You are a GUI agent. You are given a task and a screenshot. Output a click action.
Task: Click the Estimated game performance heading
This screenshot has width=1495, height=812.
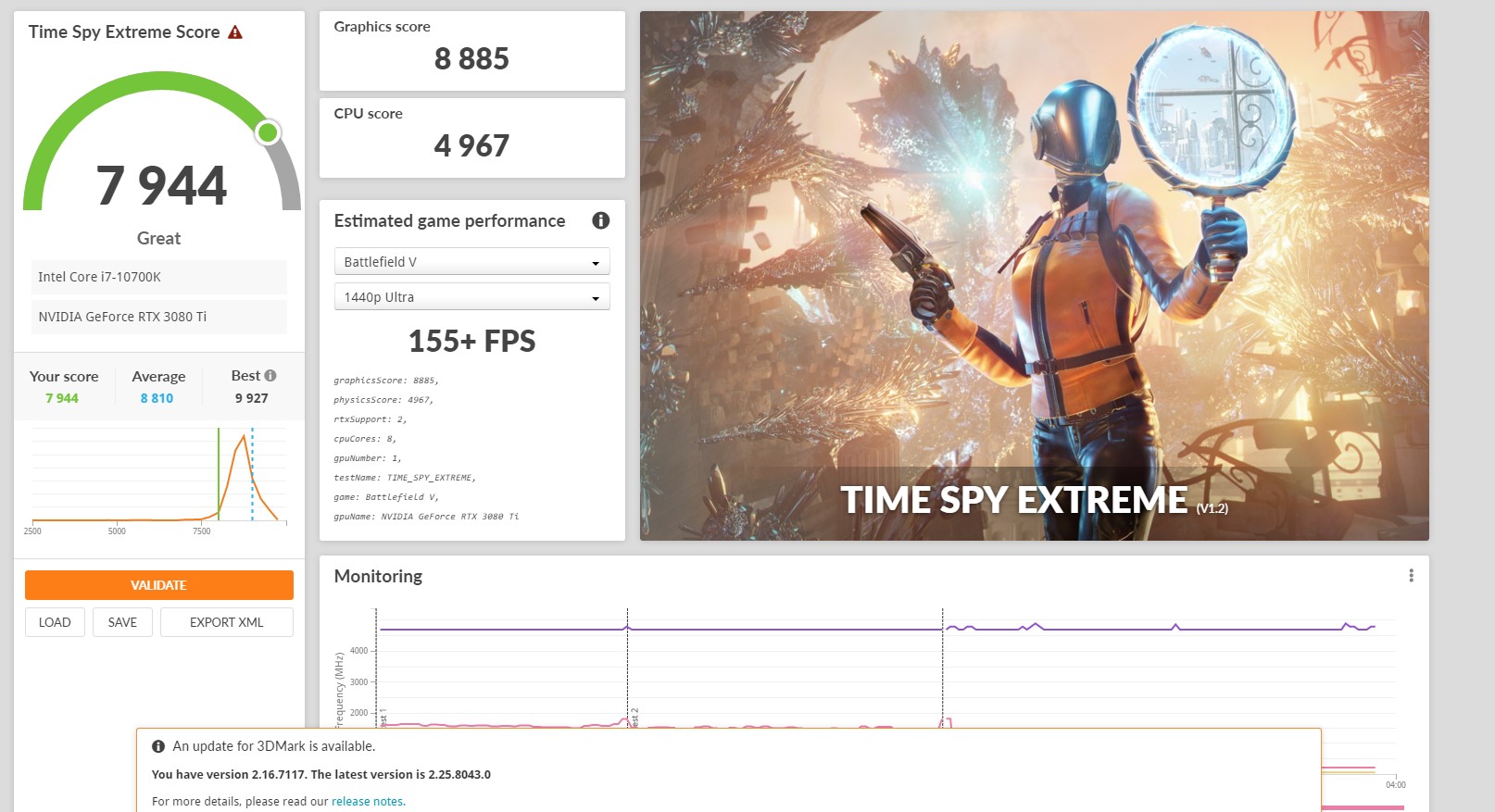(x=449, y=220)
